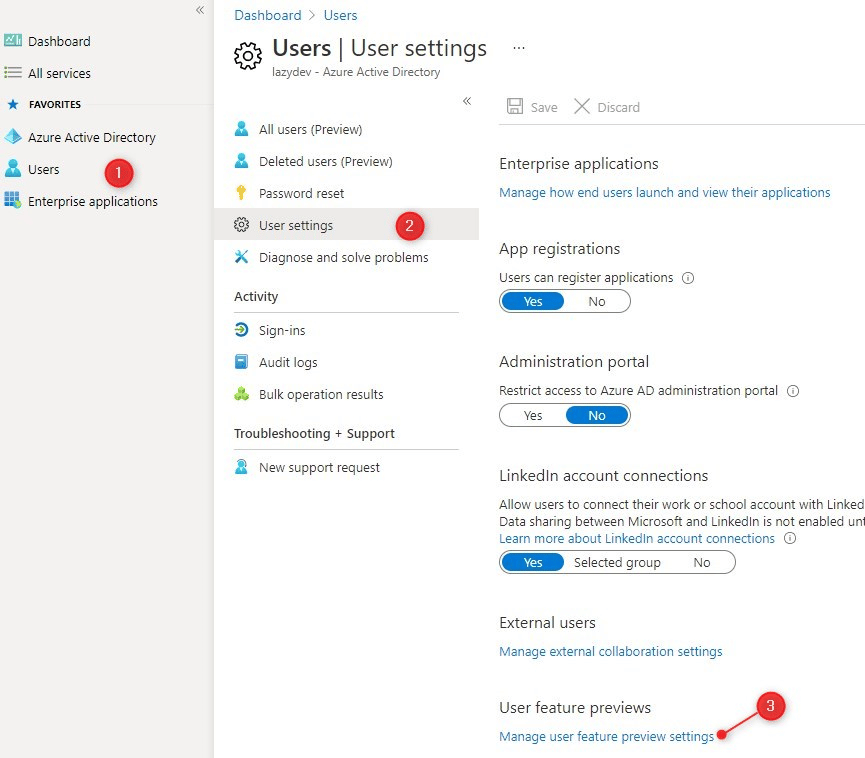Set Users can register applications to No
This screenshot has width=865, height=758.
coord(597,301)
